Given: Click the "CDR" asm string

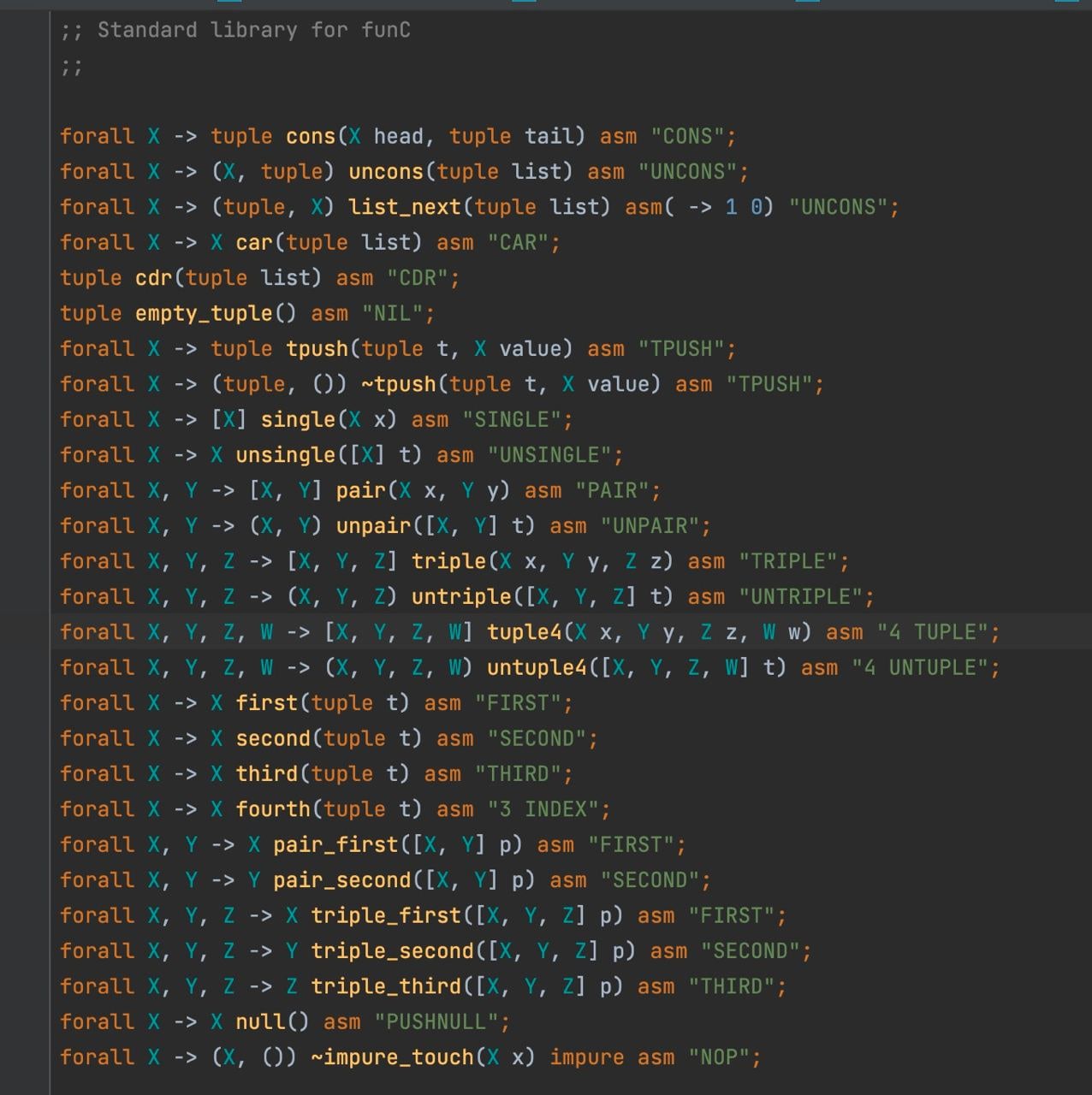Looking at the screenshot, I should (x=418, y=278).
